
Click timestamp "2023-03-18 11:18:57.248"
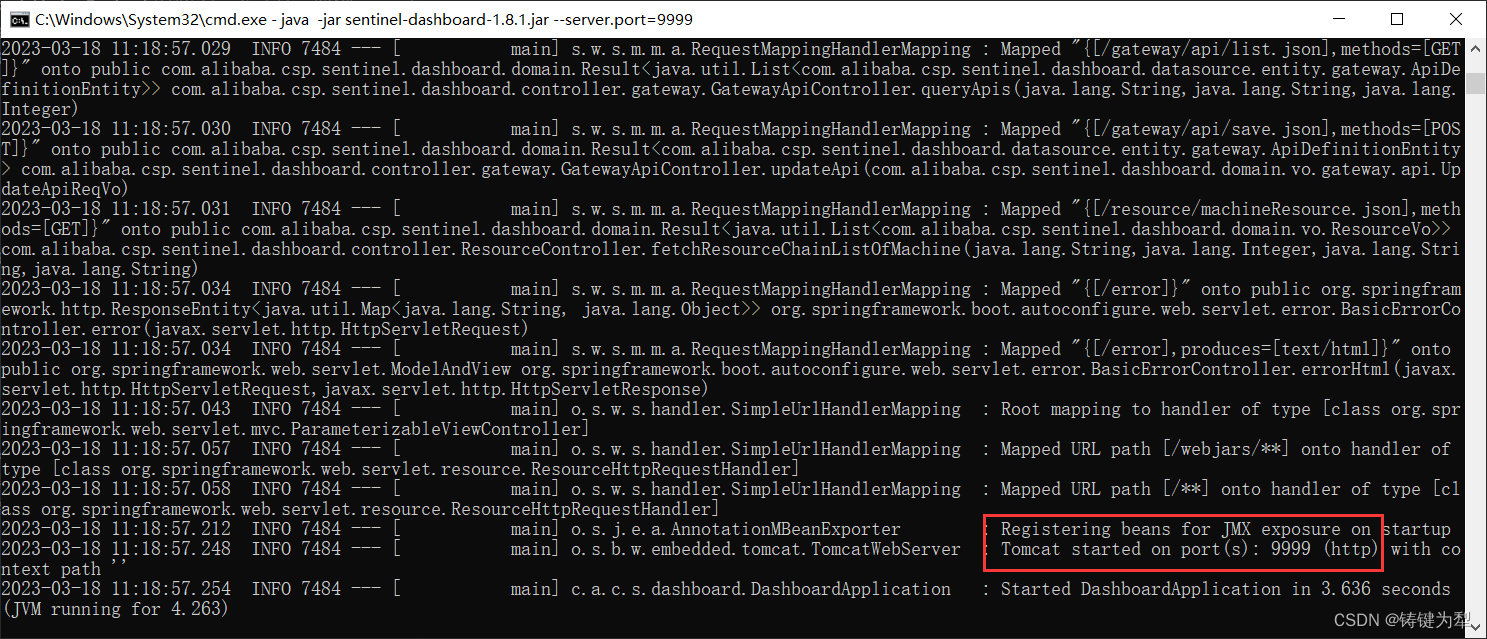(x=116, y=549)
